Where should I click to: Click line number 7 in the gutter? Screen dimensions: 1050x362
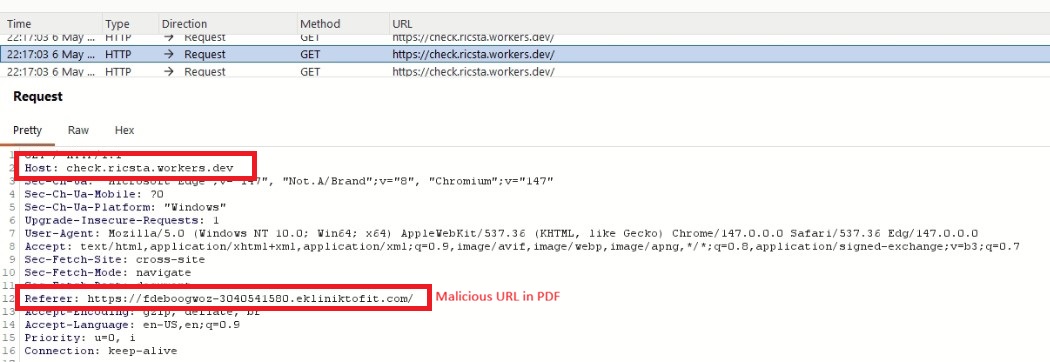pos(11,234)
